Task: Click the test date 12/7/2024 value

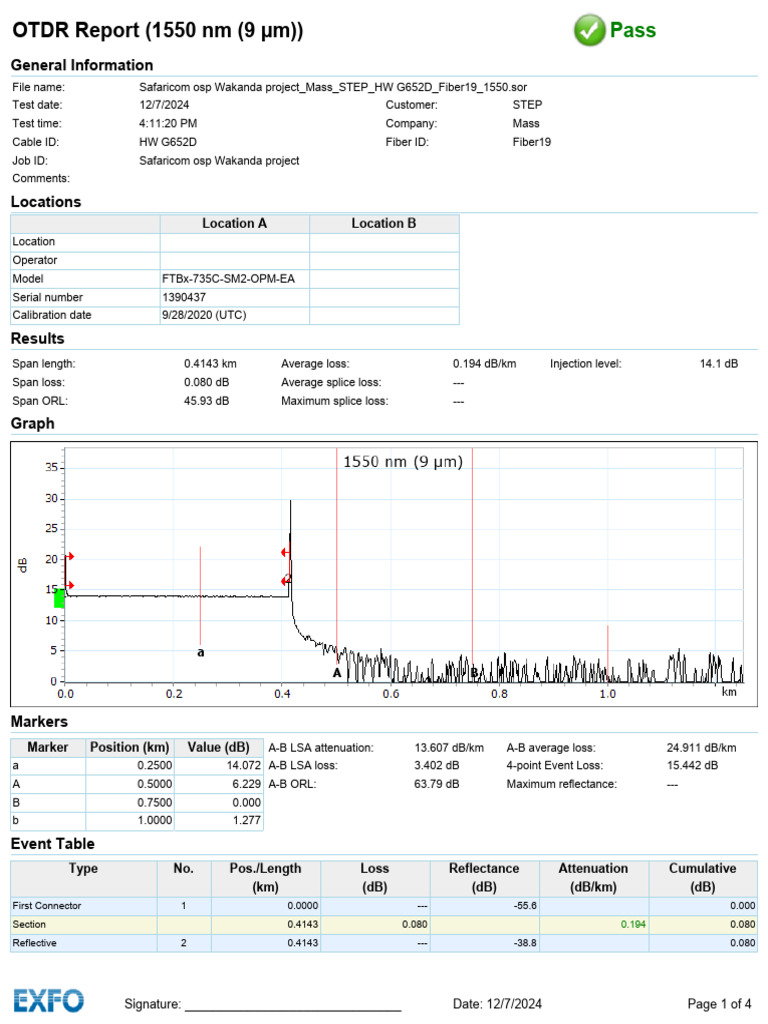Action: click(164, 104)
